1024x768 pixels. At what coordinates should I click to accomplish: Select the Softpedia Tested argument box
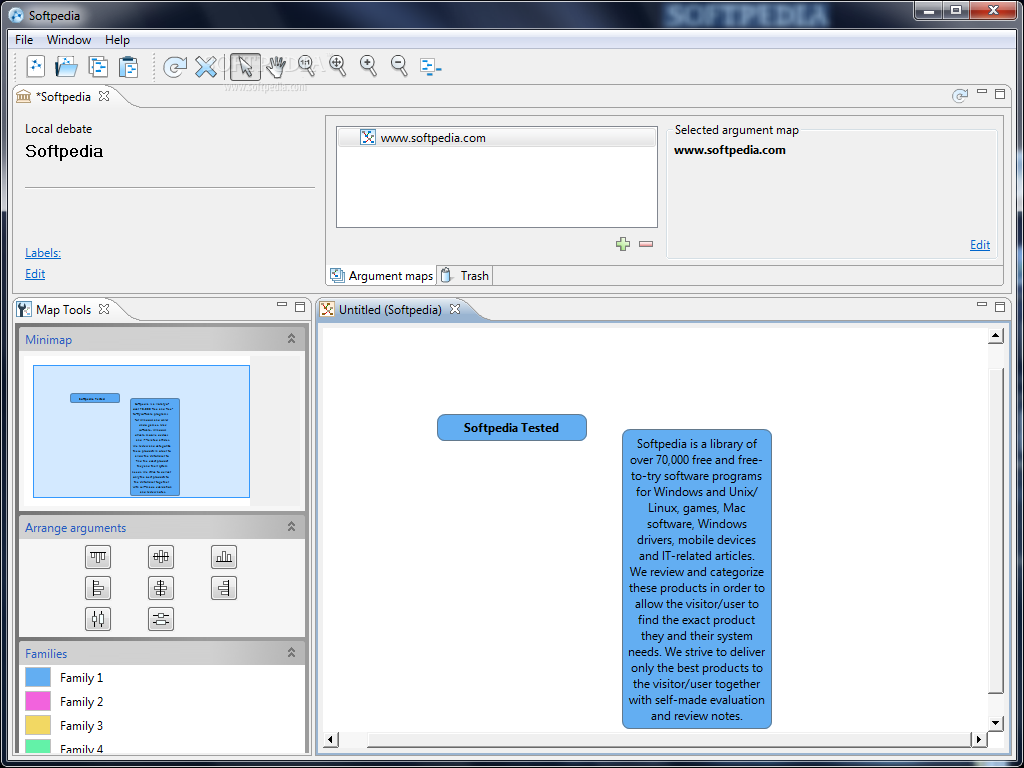tap(511, 428)
